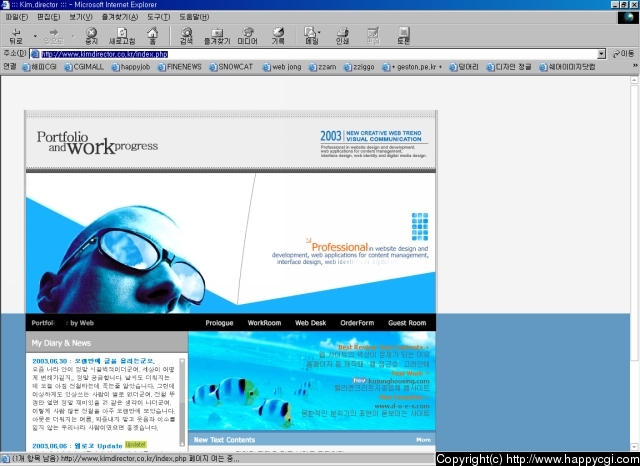
Task: Refresh the page with 새로고침 icon
Action: pyautogui.click(x=122, y=36)
